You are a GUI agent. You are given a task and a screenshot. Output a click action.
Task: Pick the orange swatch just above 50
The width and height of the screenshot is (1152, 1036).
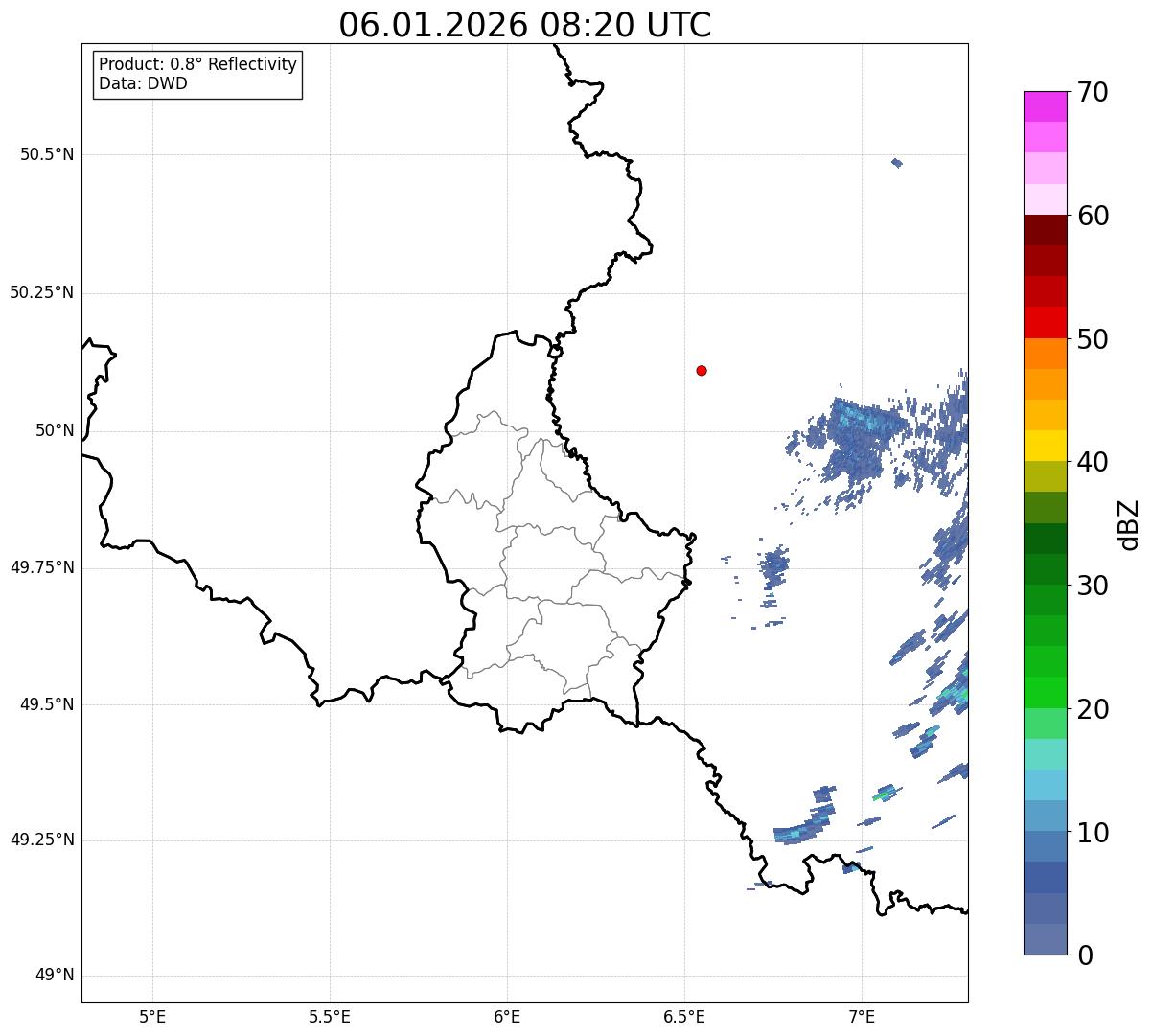1045,354
